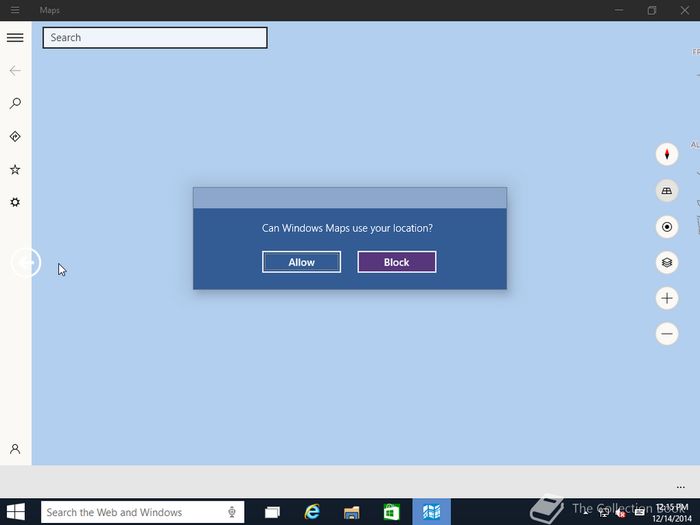Allow Windows Maps to use location
The image size is (700, 525).
pyautogui.click(x=301, y=262)
